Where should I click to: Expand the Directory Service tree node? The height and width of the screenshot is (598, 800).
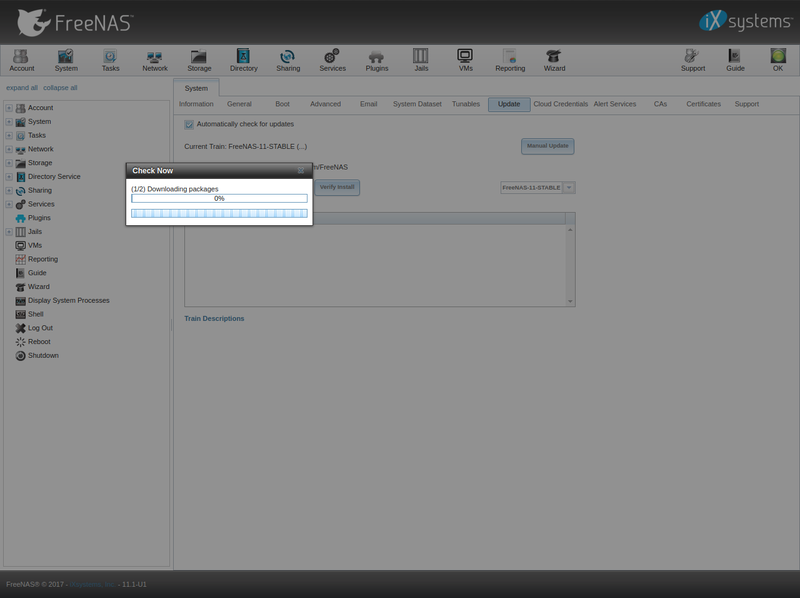point(9,177)
